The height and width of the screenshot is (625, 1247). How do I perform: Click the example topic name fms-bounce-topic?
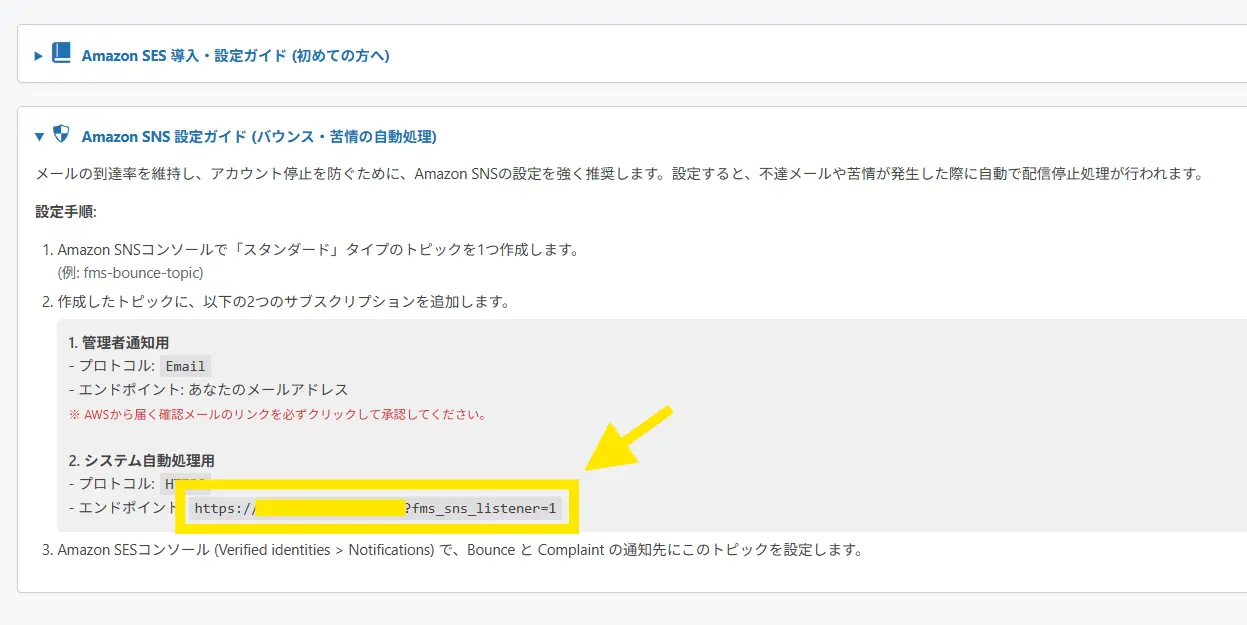click(130, 272)
